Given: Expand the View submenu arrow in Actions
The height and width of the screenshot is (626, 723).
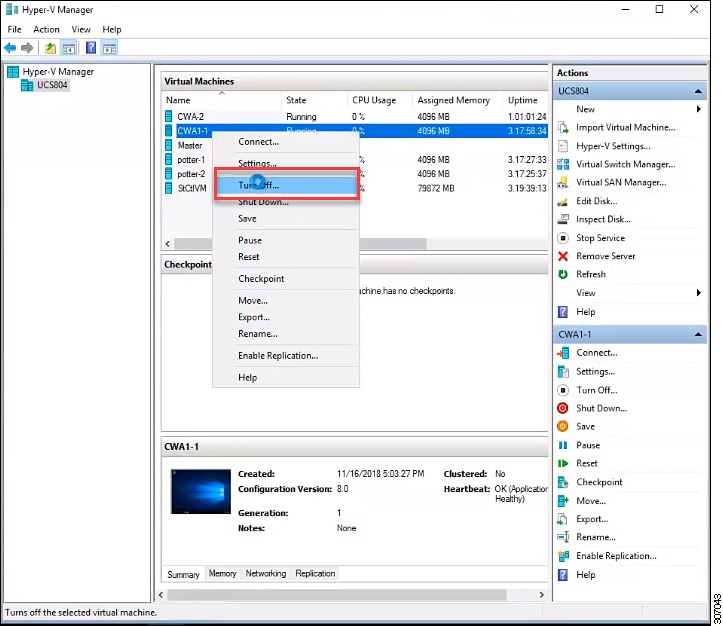Looking at the screenshot, I should pyautogui.click(x=699, y=293).
